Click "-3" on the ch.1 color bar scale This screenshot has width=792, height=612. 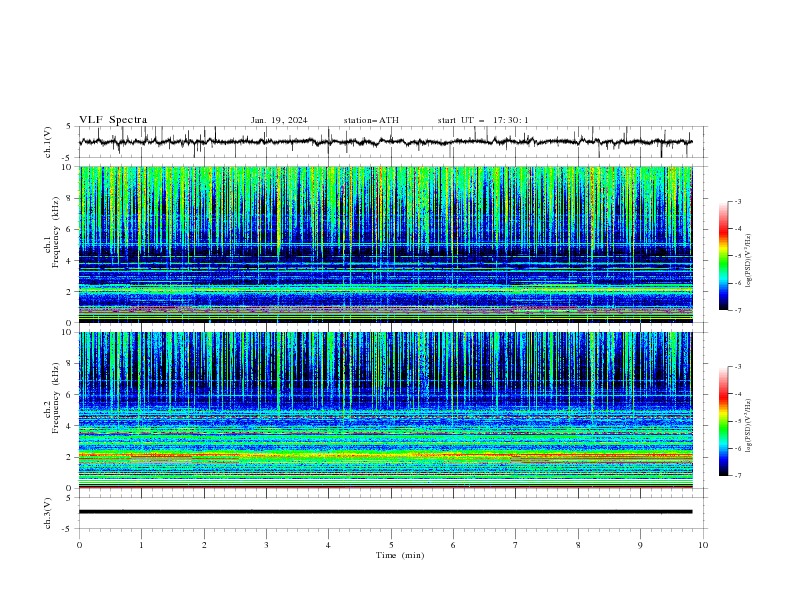(x=738, y=201)
